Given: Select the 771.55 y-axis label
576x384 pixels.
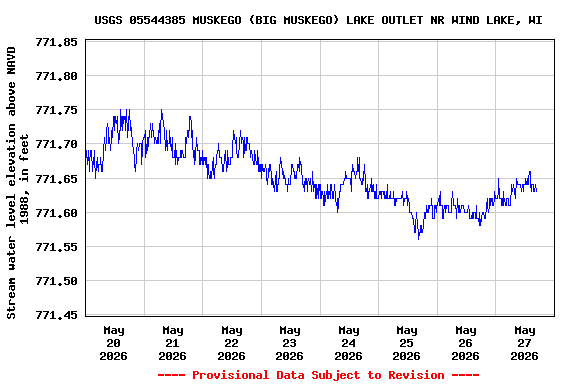Looking at the screenshot, I should tap(57, 247).
